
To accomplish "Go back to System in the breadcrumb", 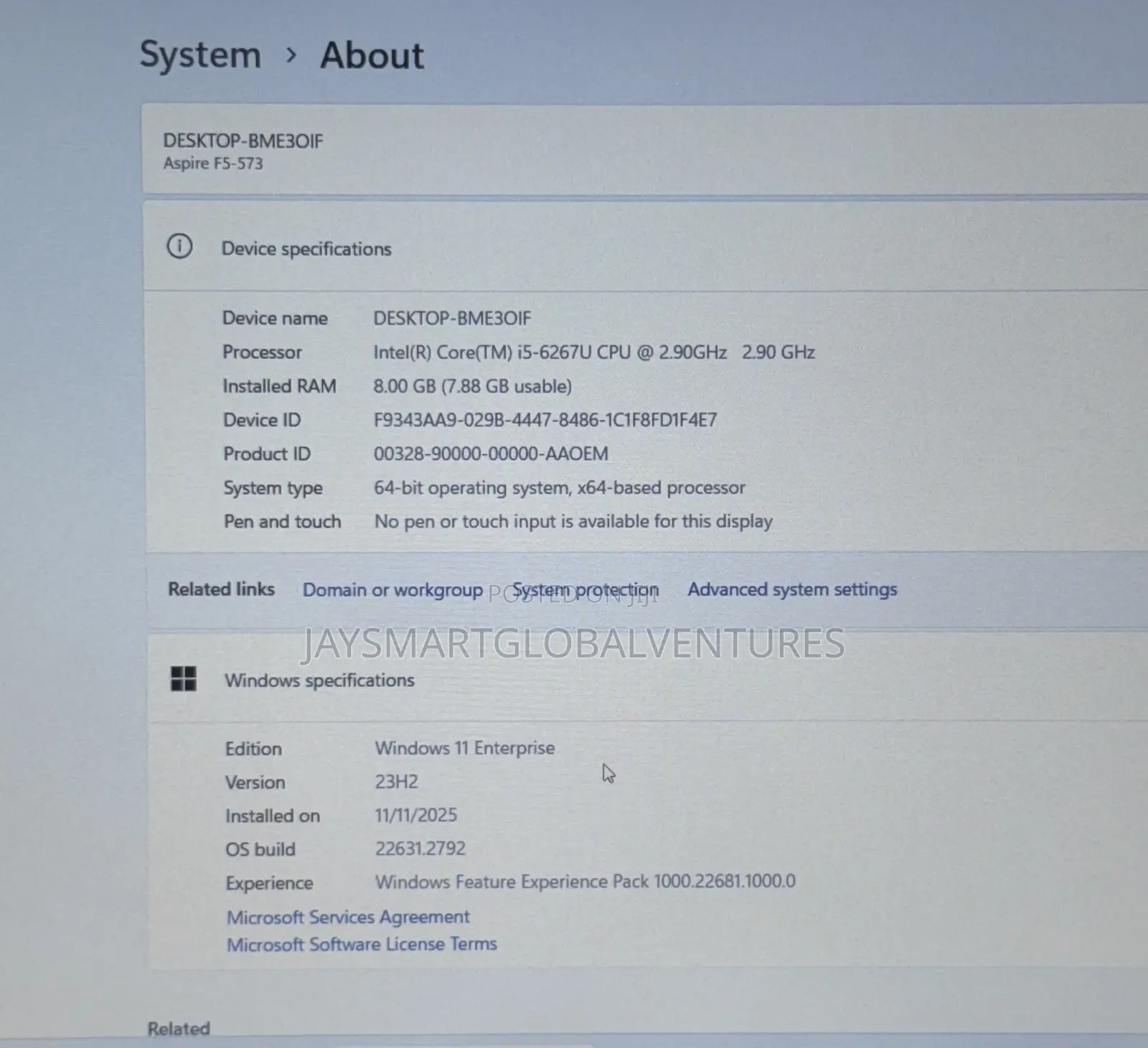I will (200, 55).
